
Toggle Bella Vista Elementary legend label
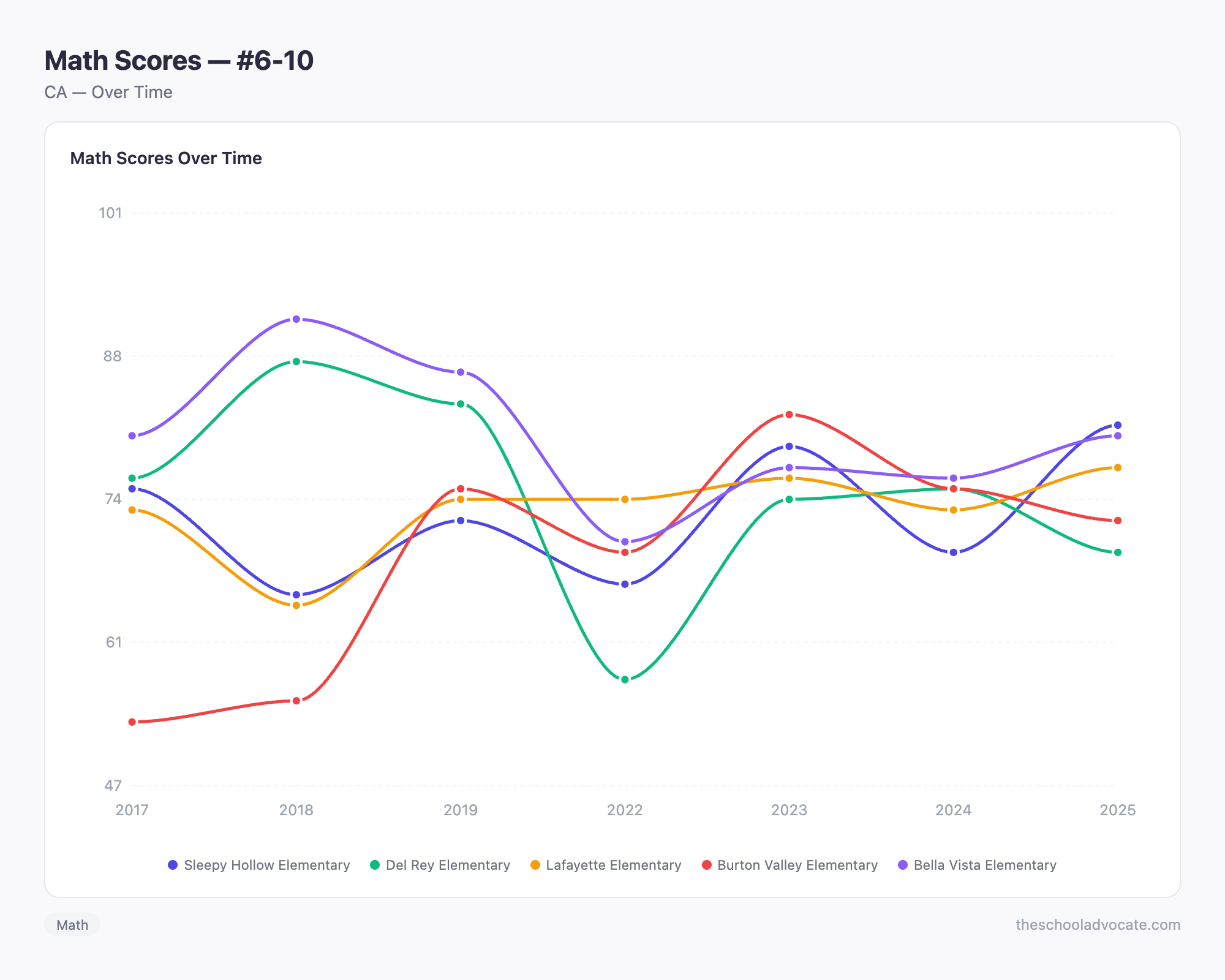(x=984, y=865)
